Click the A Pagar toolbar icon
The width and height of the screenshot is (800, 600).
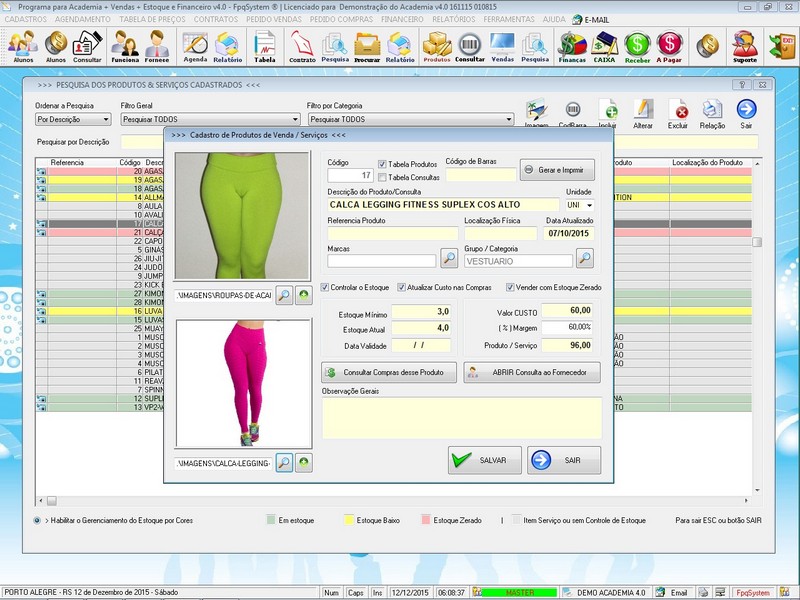669,45
